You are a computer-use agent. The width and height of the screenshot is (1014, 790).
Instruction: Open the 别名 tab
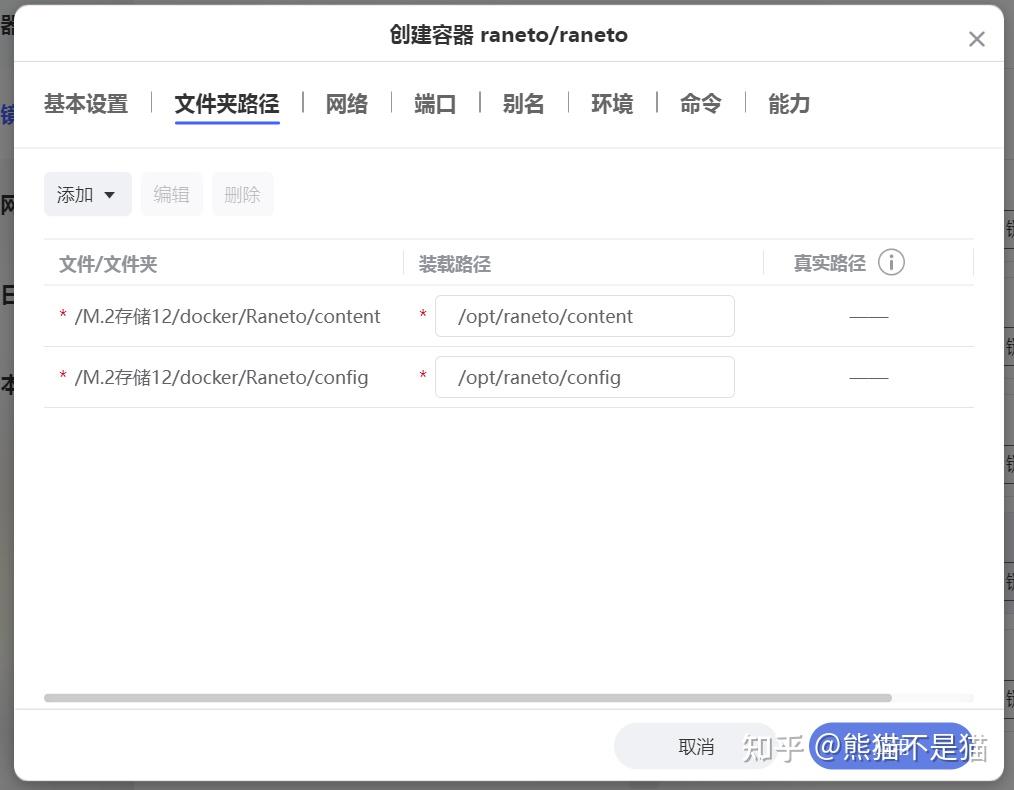[x=523, y=103]
